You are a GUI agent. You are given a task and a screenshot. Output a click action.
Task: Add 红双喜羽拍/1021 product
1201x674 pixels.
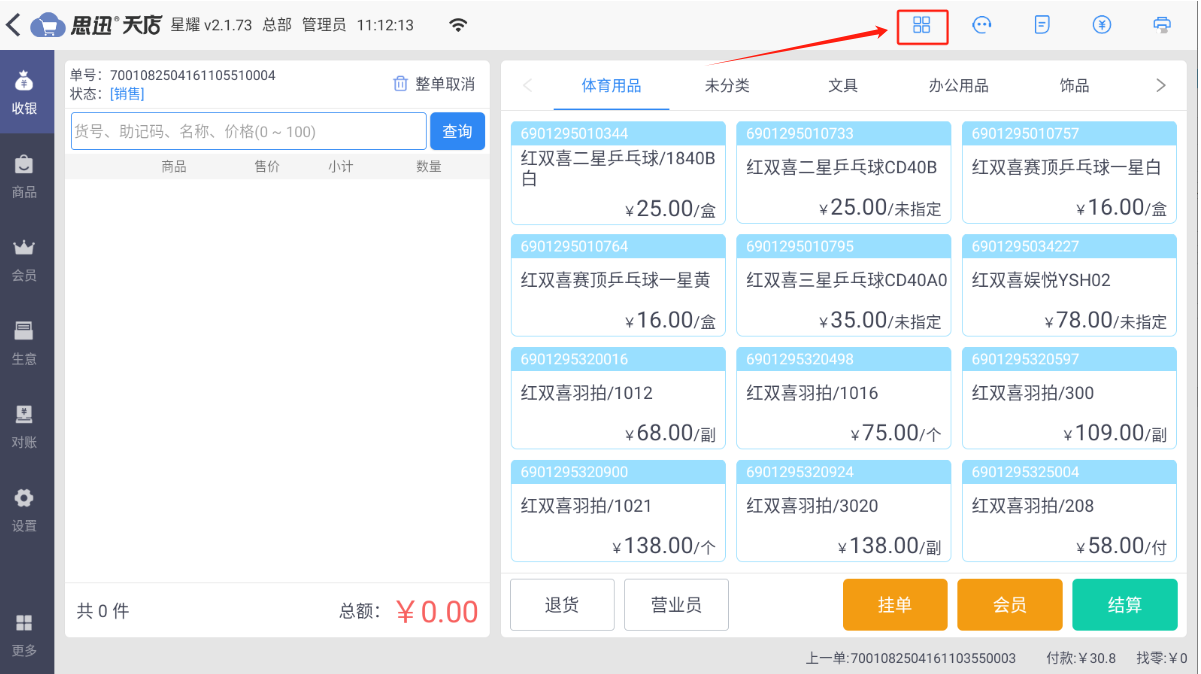(x=618, y=511)
